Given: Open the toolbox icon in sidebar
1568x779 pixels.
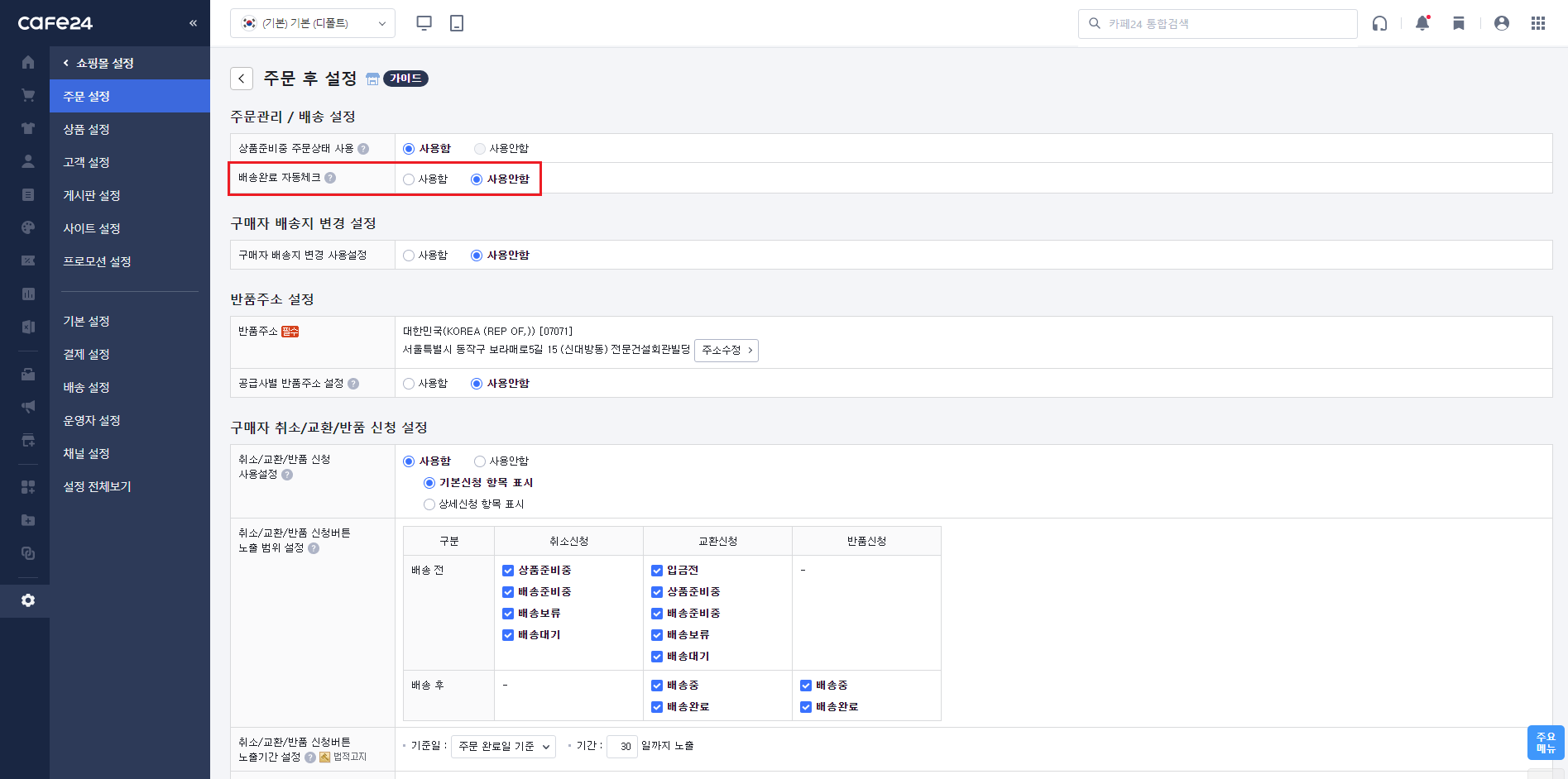Looking at the screenshot, I should click(28, 374).
